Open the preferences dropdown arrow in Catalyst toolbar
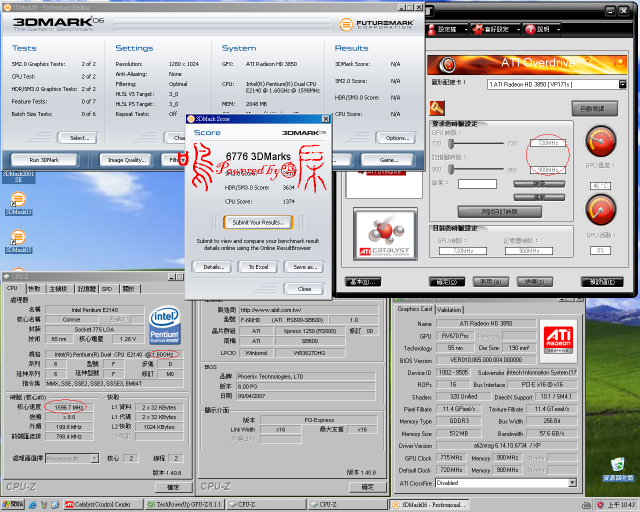Viewport: 640px width, 512px height. [518, 29]
